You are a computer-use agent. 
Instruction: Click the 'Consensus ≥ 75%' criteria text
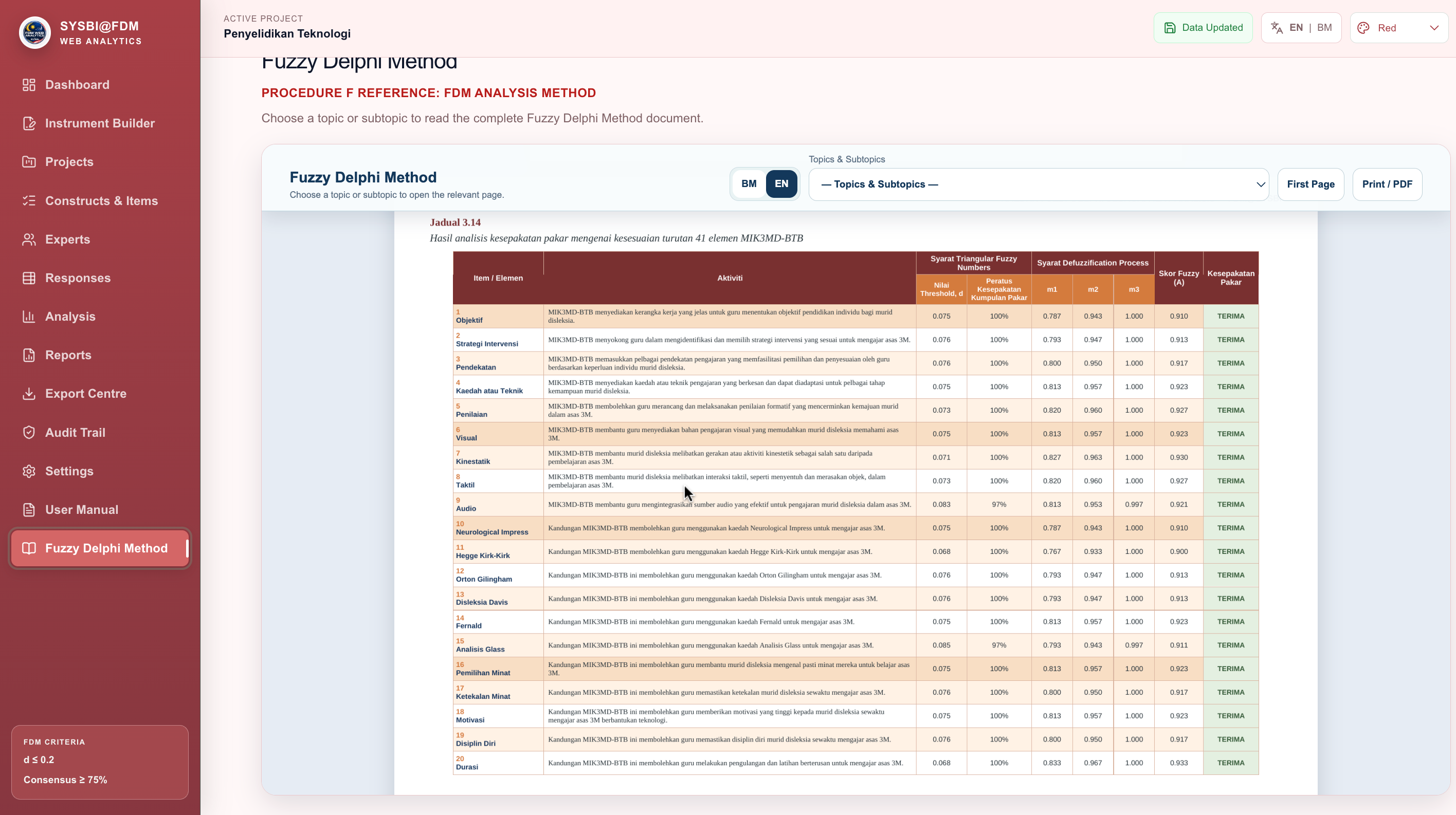click(x=65, y=780)
